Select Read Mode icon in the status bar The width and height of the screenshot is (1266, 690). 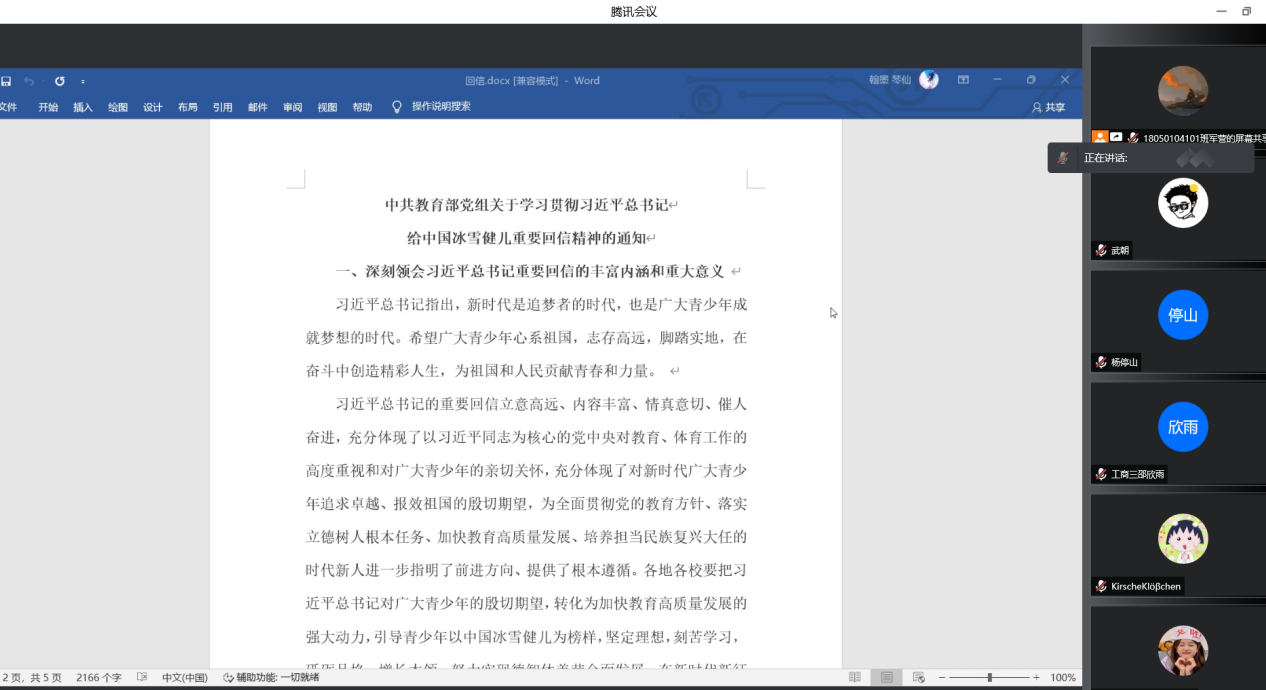(855, 677)
